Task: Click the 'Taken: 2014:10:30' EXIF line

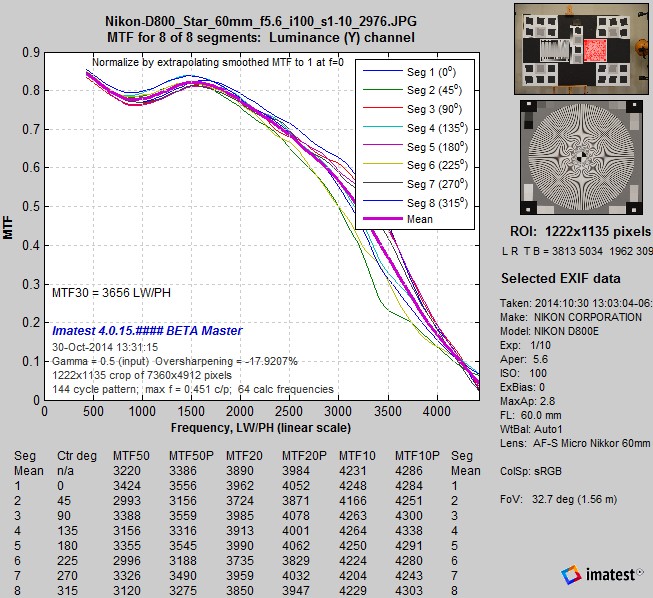Action: pos(576,303)
